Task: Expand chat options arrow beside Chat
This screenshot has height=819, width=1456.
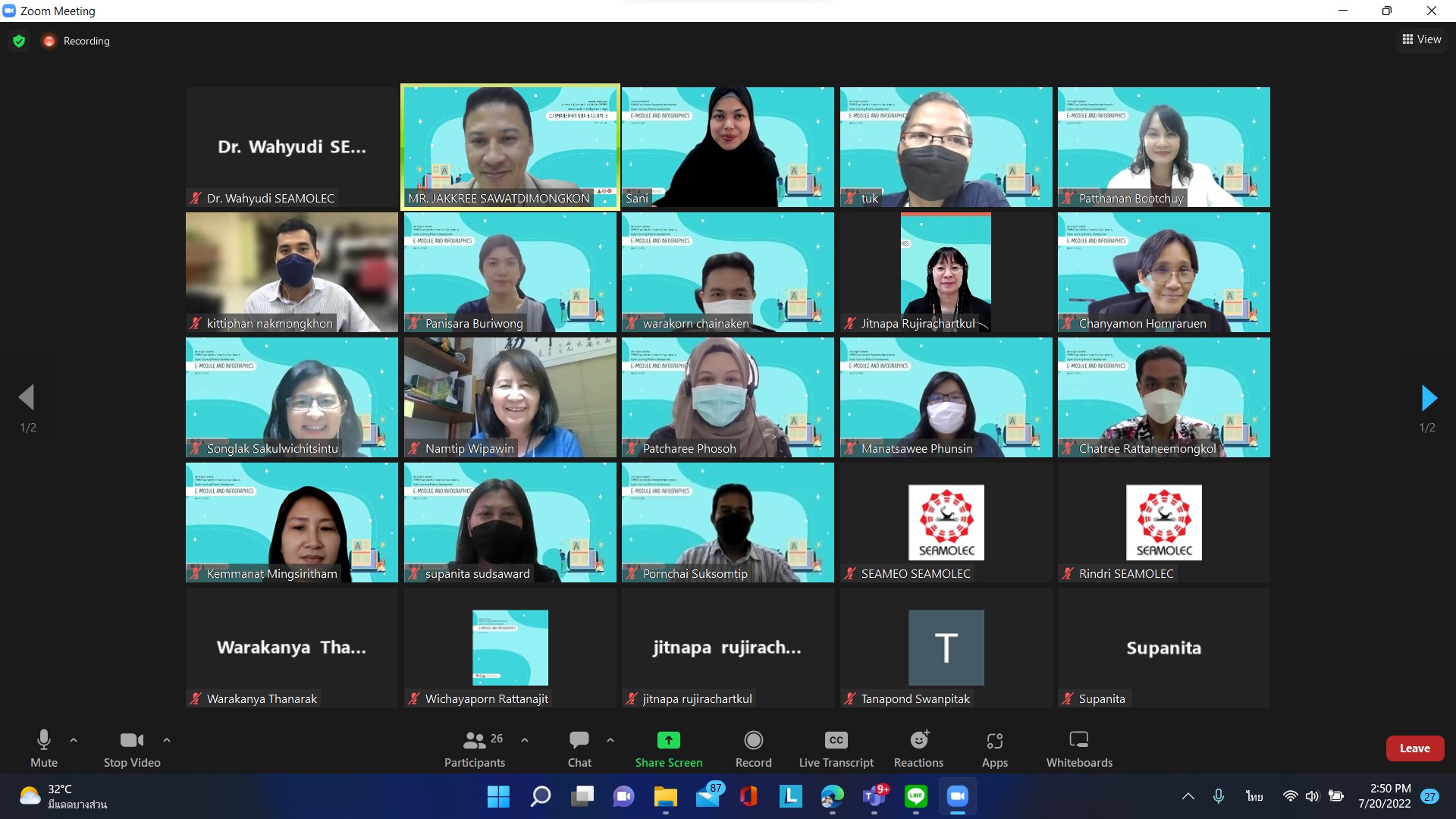Action: [610, 739]
